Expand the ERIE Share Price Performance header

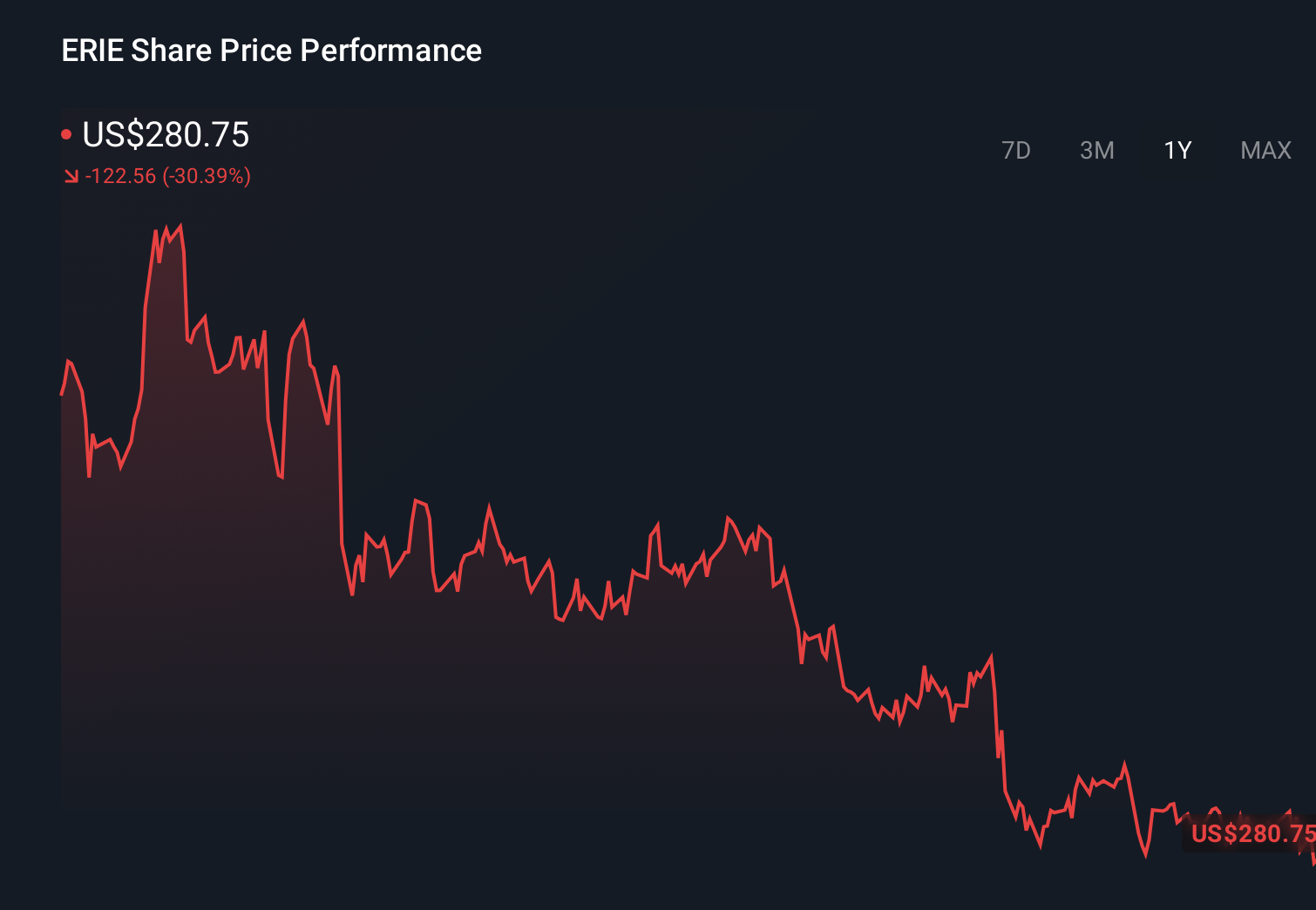coord(271,51)
